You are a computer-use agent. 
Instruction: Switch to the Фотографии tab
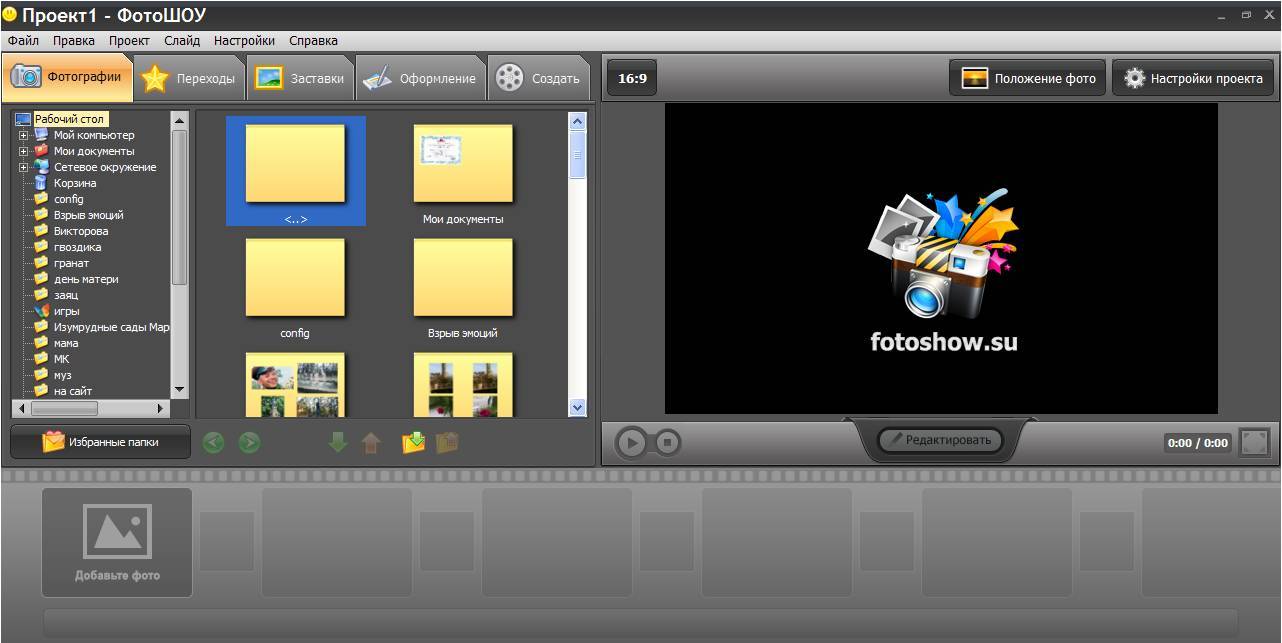[67, 77]
